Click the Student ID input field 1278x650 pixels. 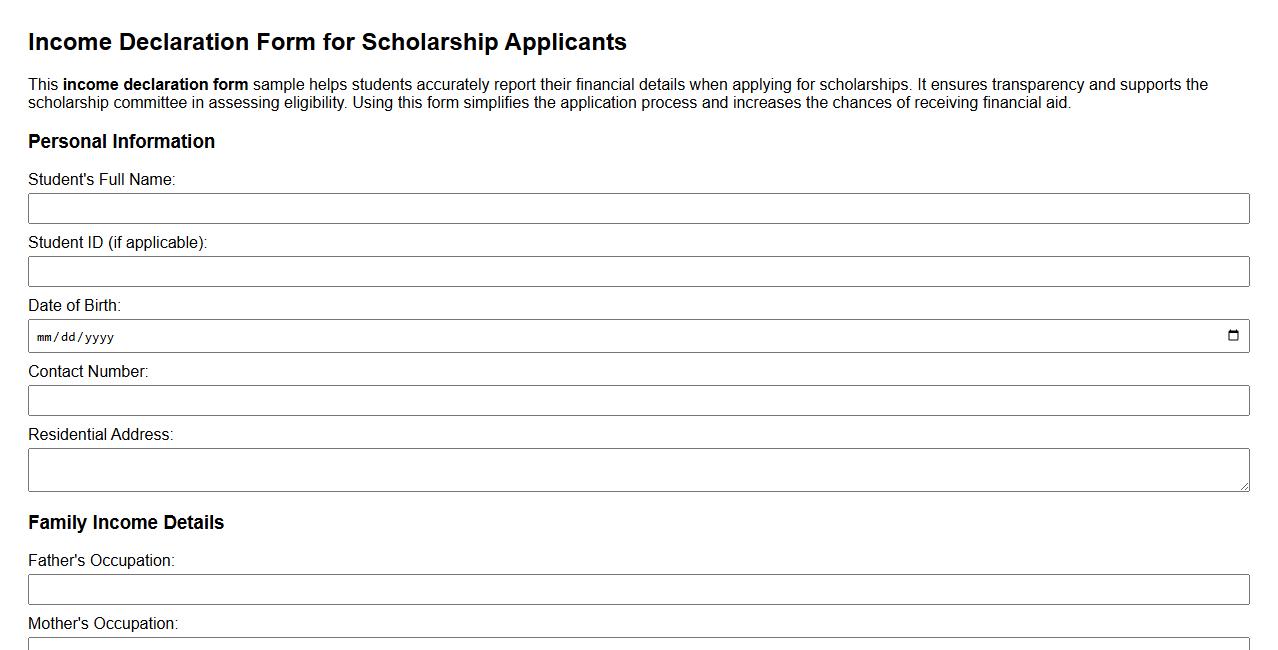click(639, 271)
